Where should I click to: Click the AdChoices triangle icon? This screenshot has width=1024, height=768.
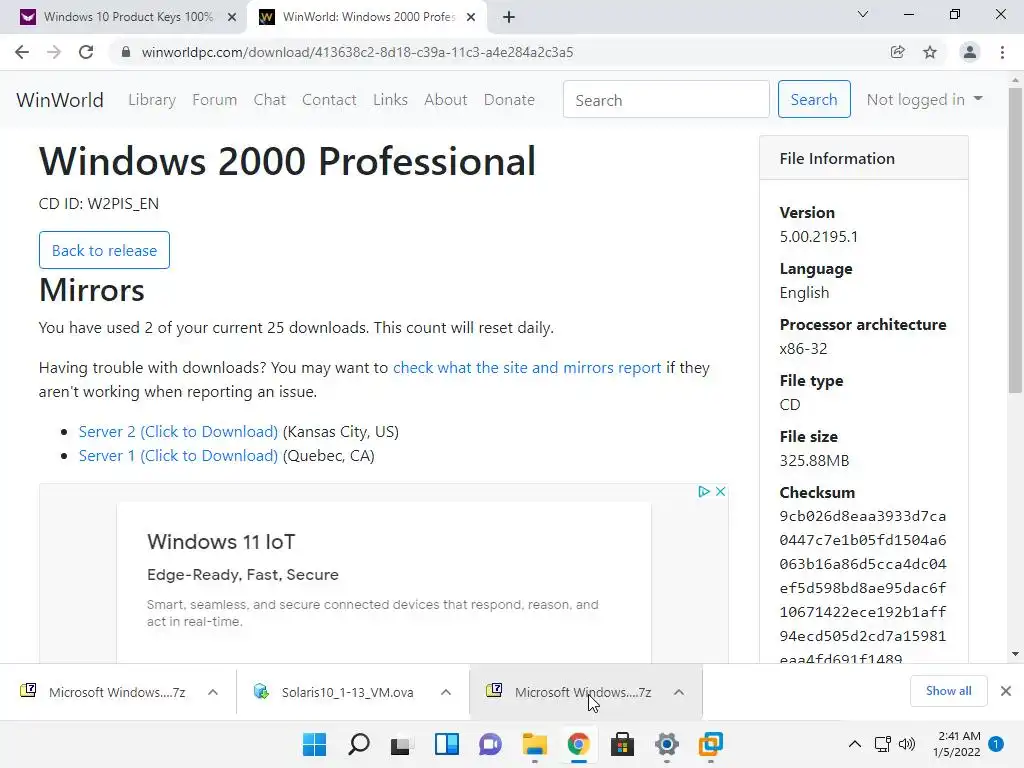click(704, 491)
